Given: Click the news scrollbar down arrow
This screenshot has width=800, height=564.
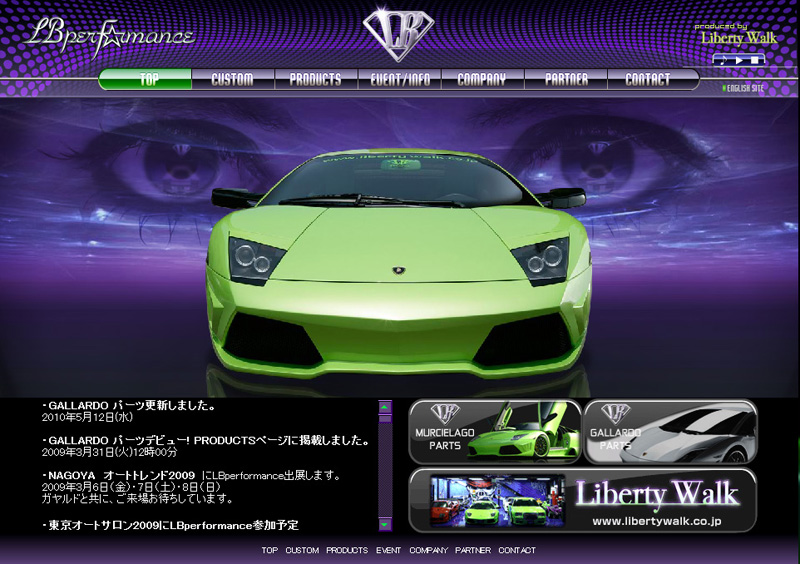Looking at the screenshot, I should coord(385,524).
